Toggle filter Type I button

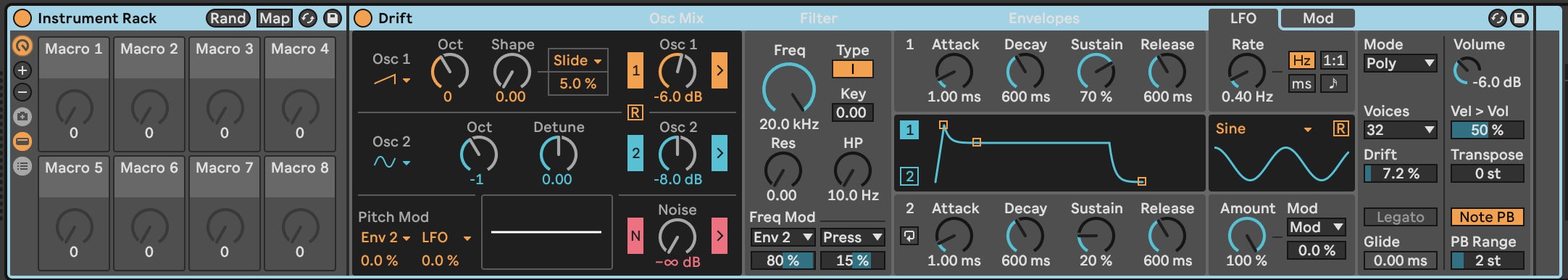pos(853,69)
